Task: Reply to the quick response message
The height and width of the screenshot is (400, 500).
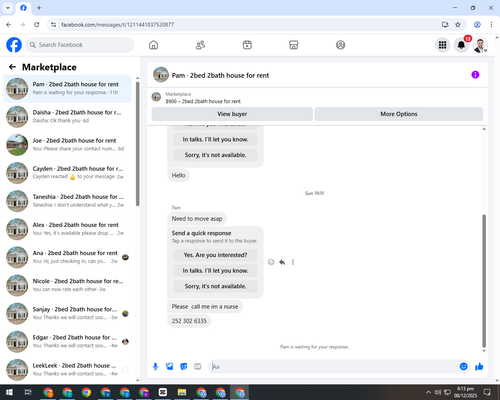Action: point(282,262)
